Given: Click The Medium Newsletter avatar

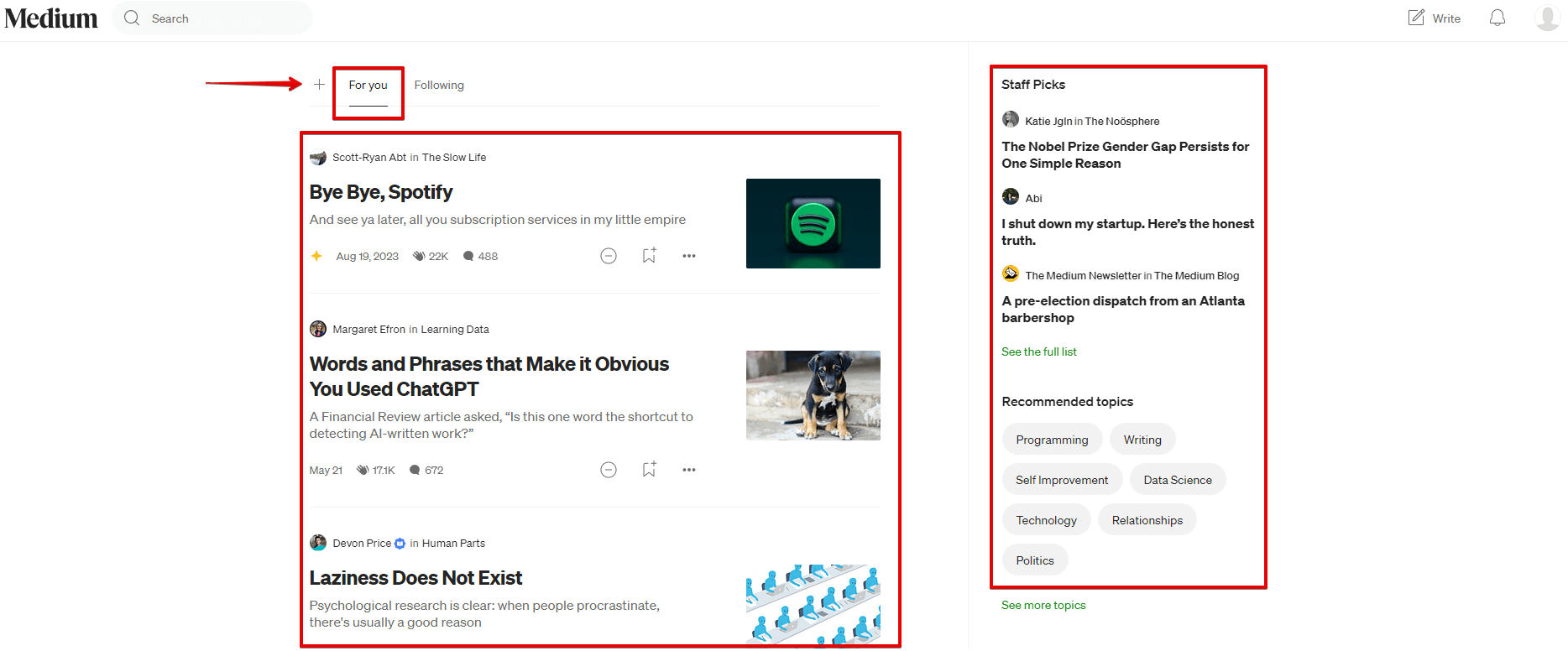Looking at the screenshot, I should click(x=1011, y=274).
